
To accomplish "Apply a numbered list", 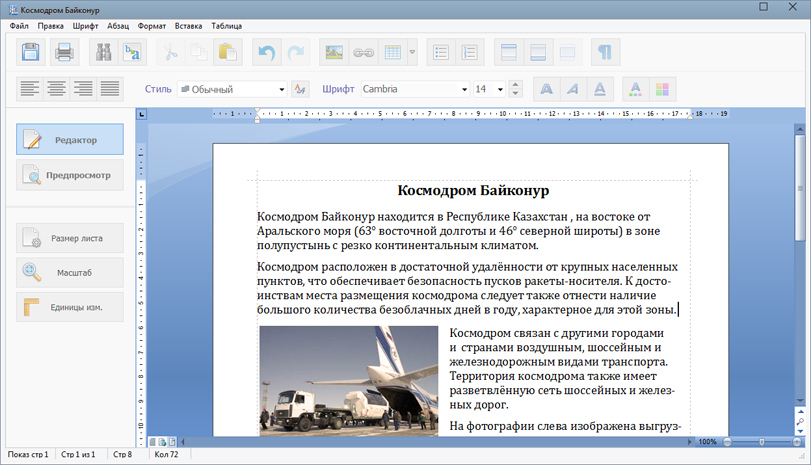I will click(x=470, y=52).
